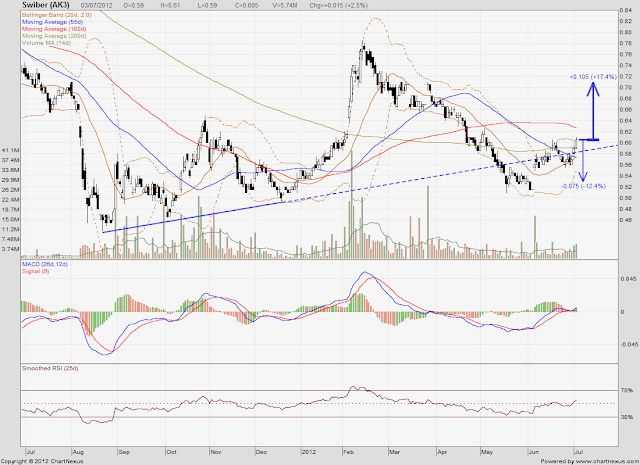Click the low price L=0.59
This screenshot has width=640, height=465.
207,6
